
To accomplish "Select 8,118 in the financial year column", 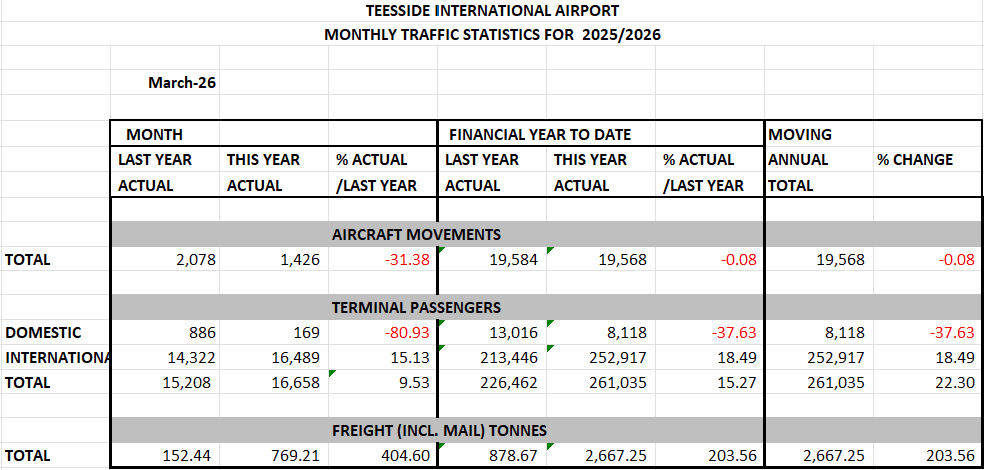I will point(601,333).
